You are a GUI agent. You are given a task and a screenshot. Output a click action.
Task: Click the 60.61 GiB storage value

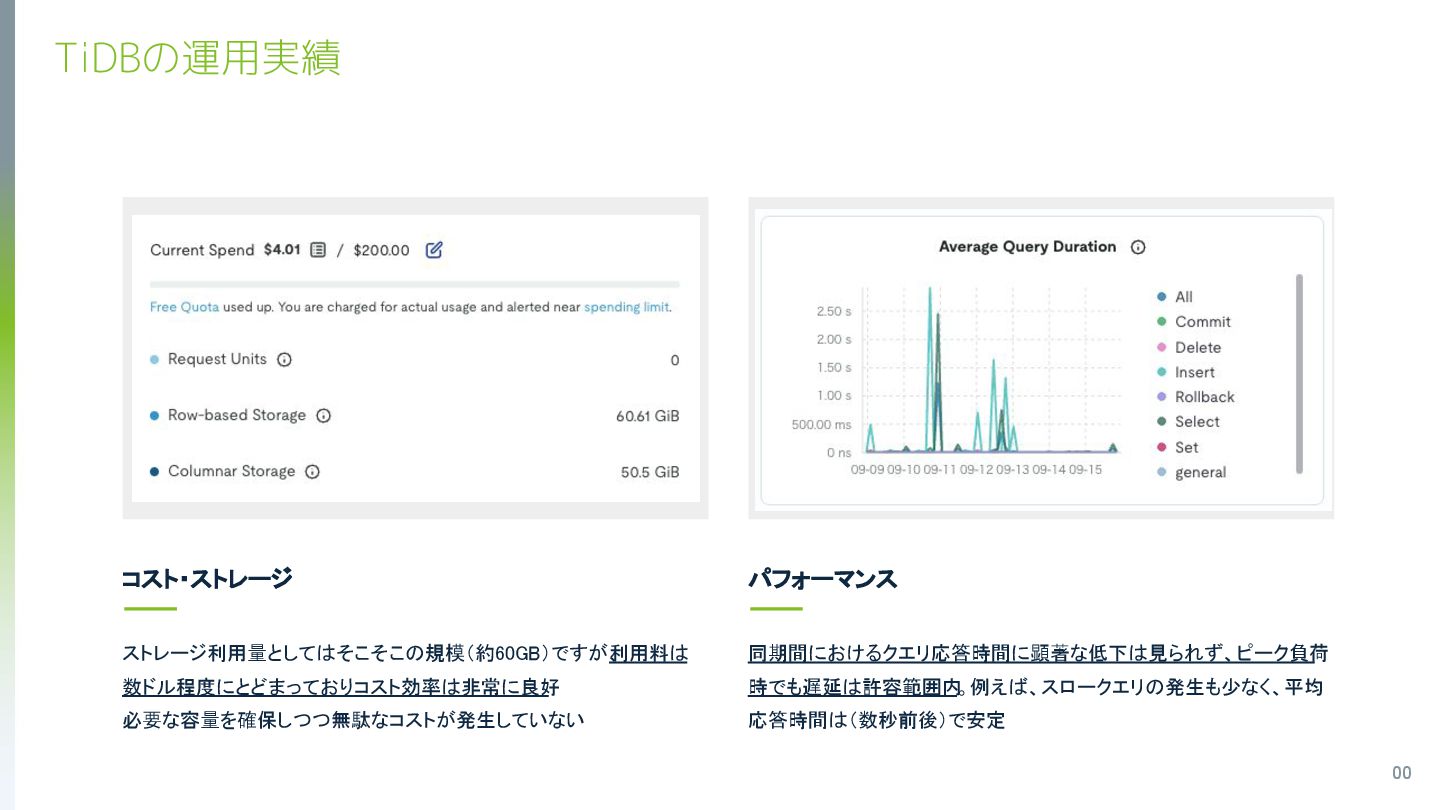[647, 416]
